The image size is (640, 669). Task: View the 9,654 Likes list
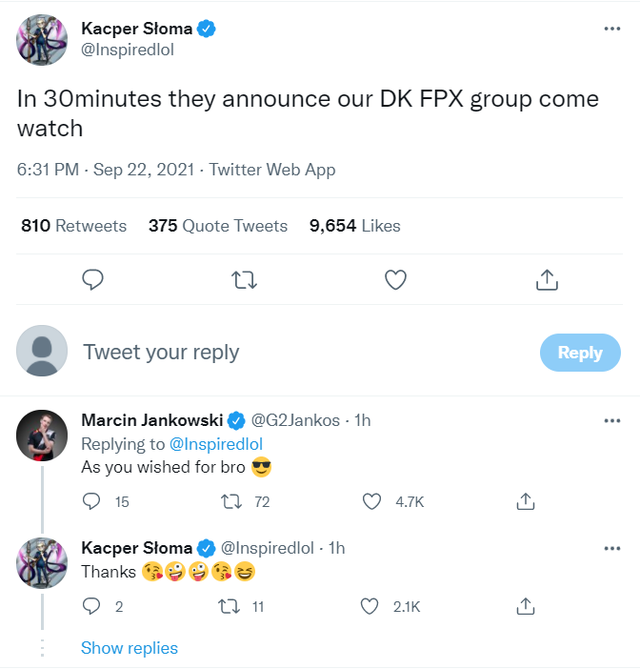tap(355, 226)
